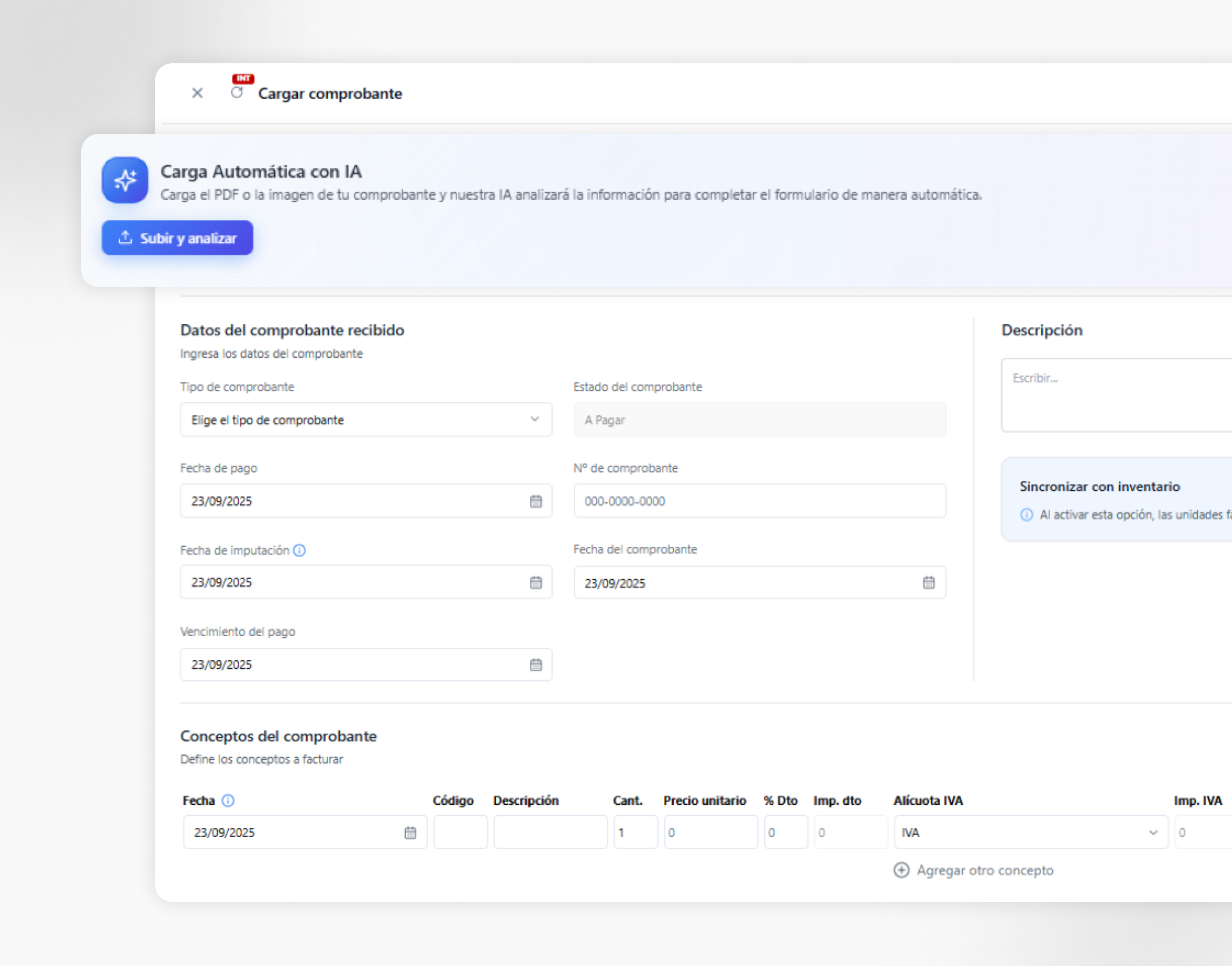Image resolution: width=1232 pixels, height=966 pixels.
Task: Focus the Nº de comprobante field
Action: click(759, 501)
